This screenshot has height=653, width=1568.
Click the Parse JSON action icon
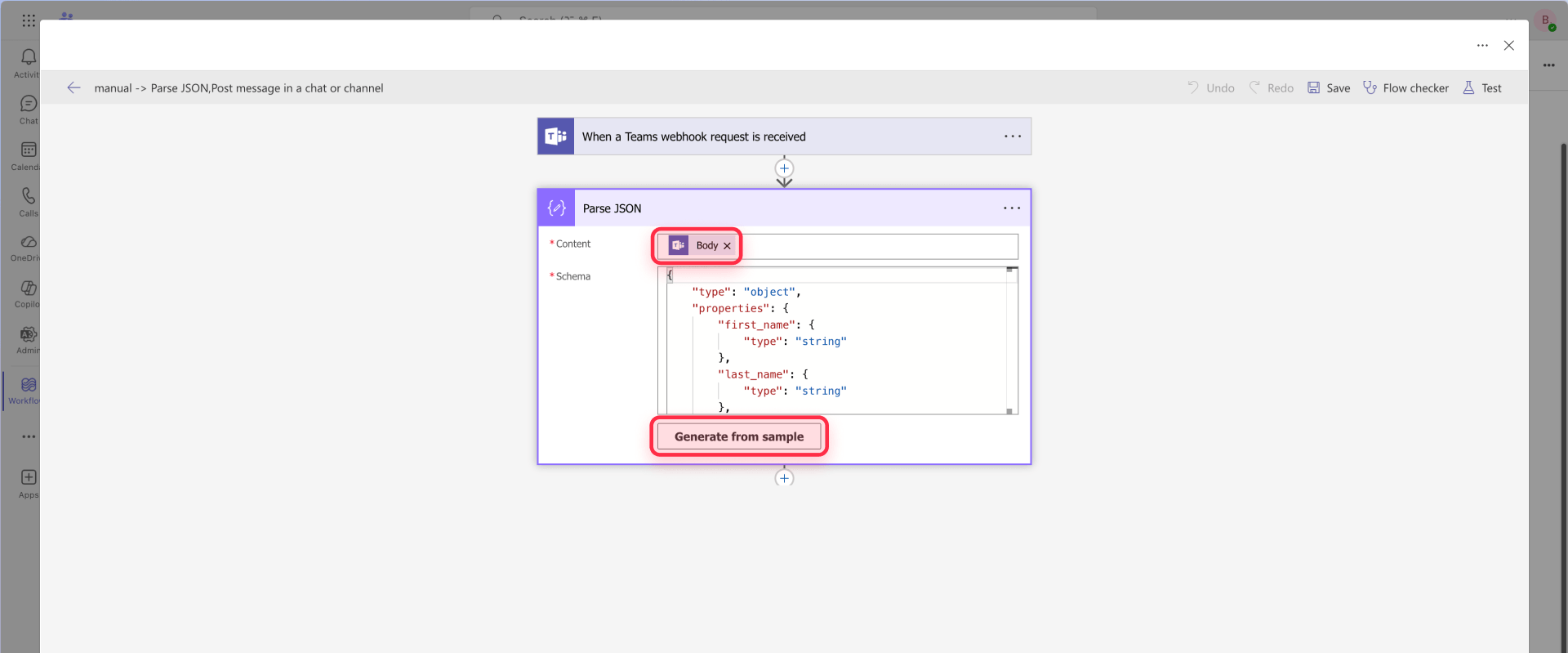556,208
